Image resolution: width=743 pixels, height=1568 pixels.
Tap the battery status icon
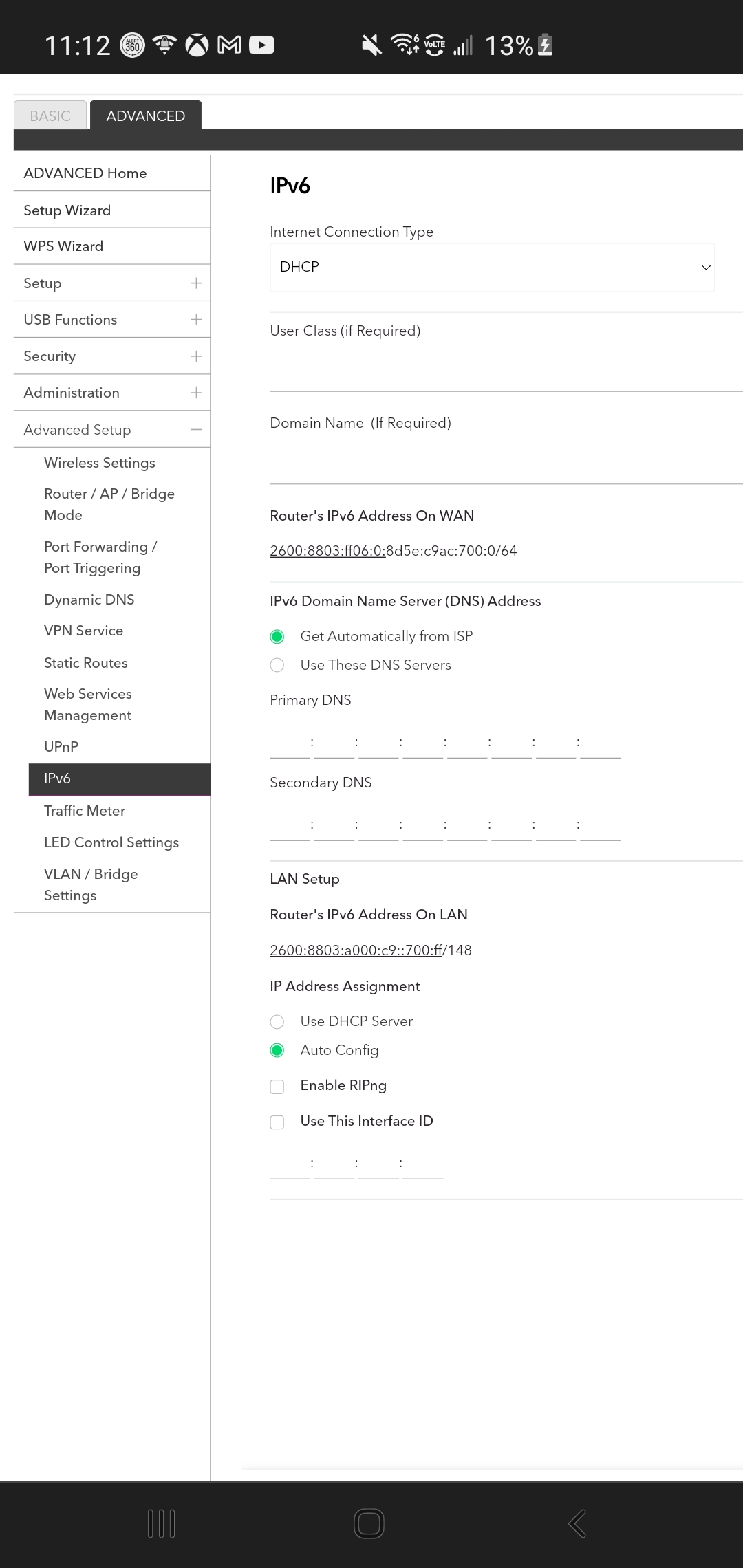545,45
